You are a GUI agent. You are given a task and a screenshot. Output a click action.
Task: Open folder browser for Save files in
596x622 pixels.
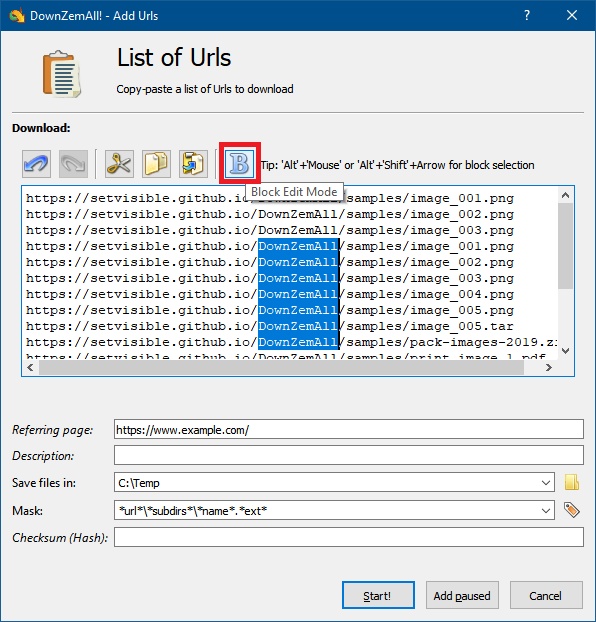(x=572, y=482)
